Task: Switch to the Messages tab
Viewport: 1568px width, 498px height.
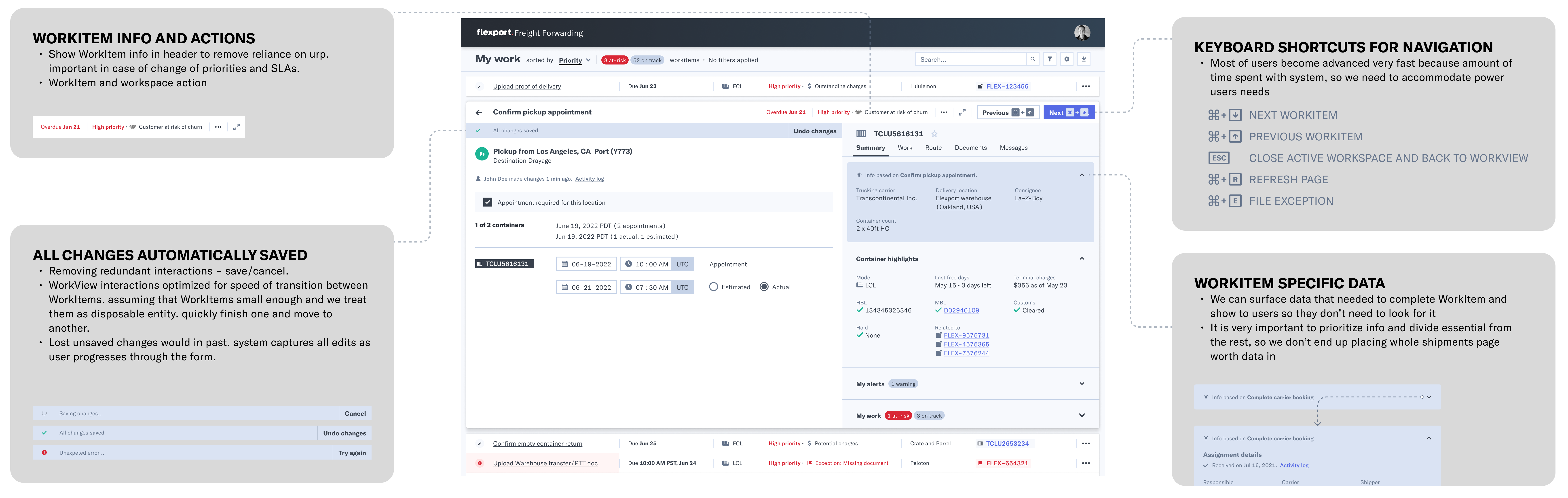Action: (1014, 148)
